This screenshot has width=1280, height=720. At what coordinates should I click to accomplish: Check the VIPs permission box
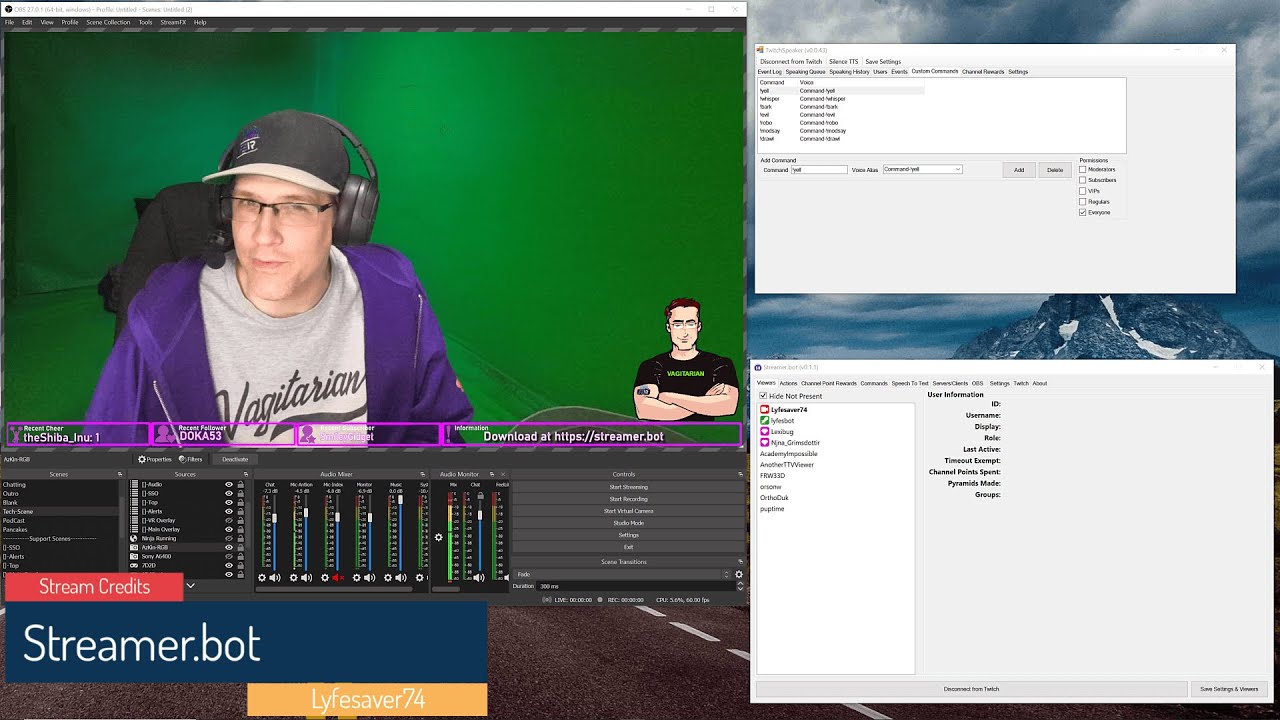(1082, 191)
